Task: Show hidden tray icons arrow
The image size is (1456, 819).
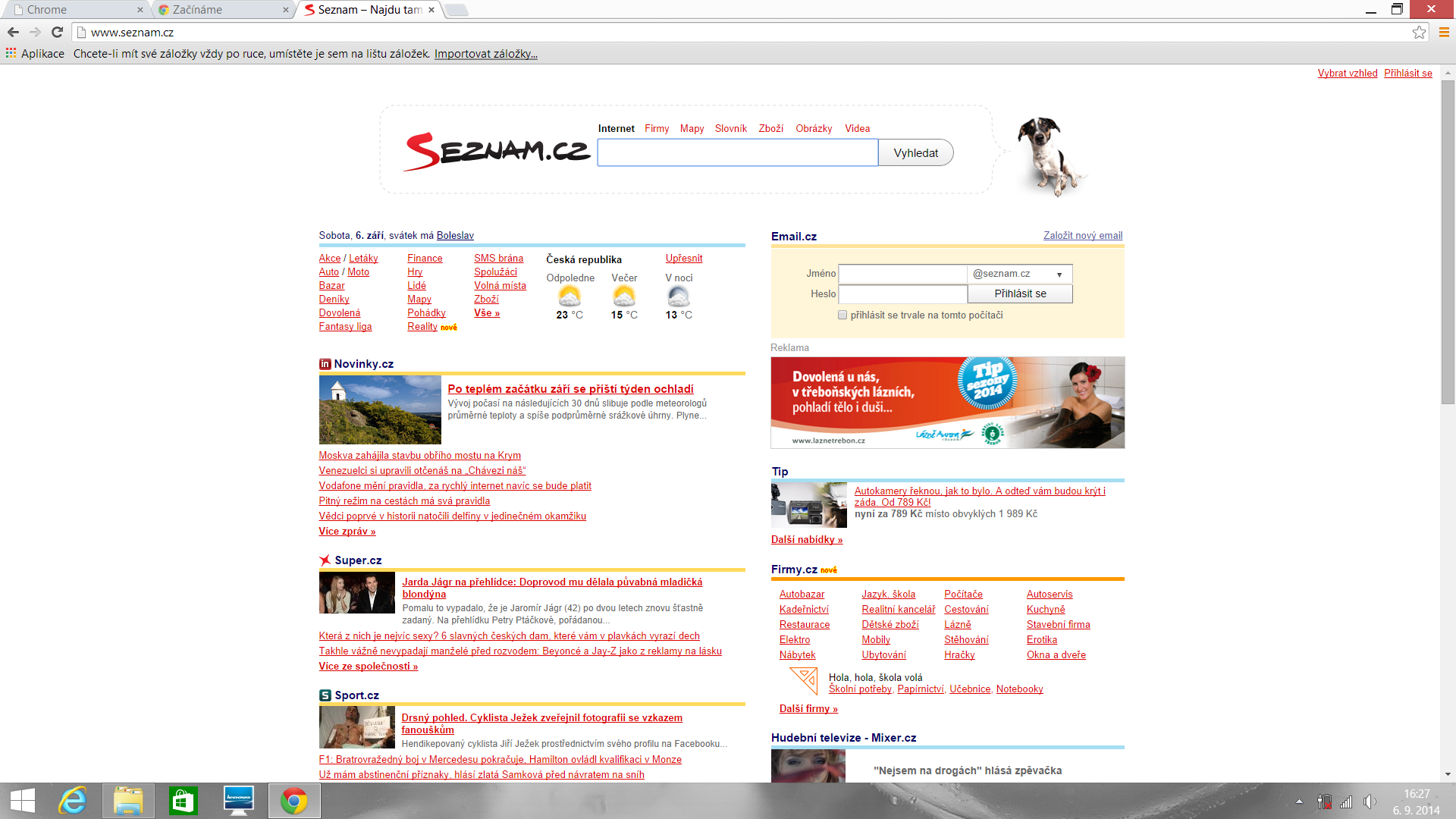Action: [x=1299, y=802]
